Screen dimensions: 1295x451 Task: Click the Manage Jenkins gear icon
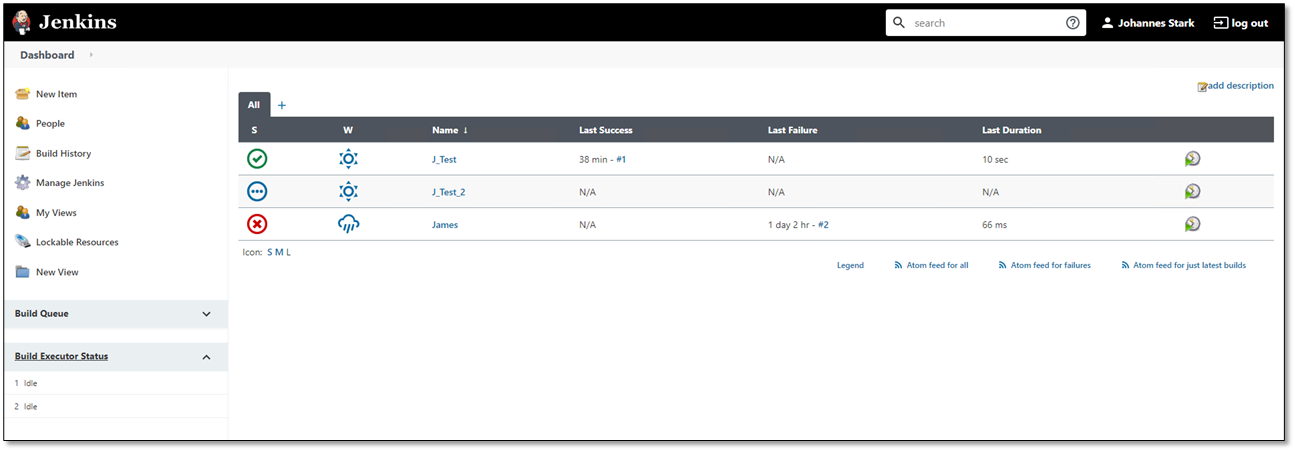[x=22, y=183]
